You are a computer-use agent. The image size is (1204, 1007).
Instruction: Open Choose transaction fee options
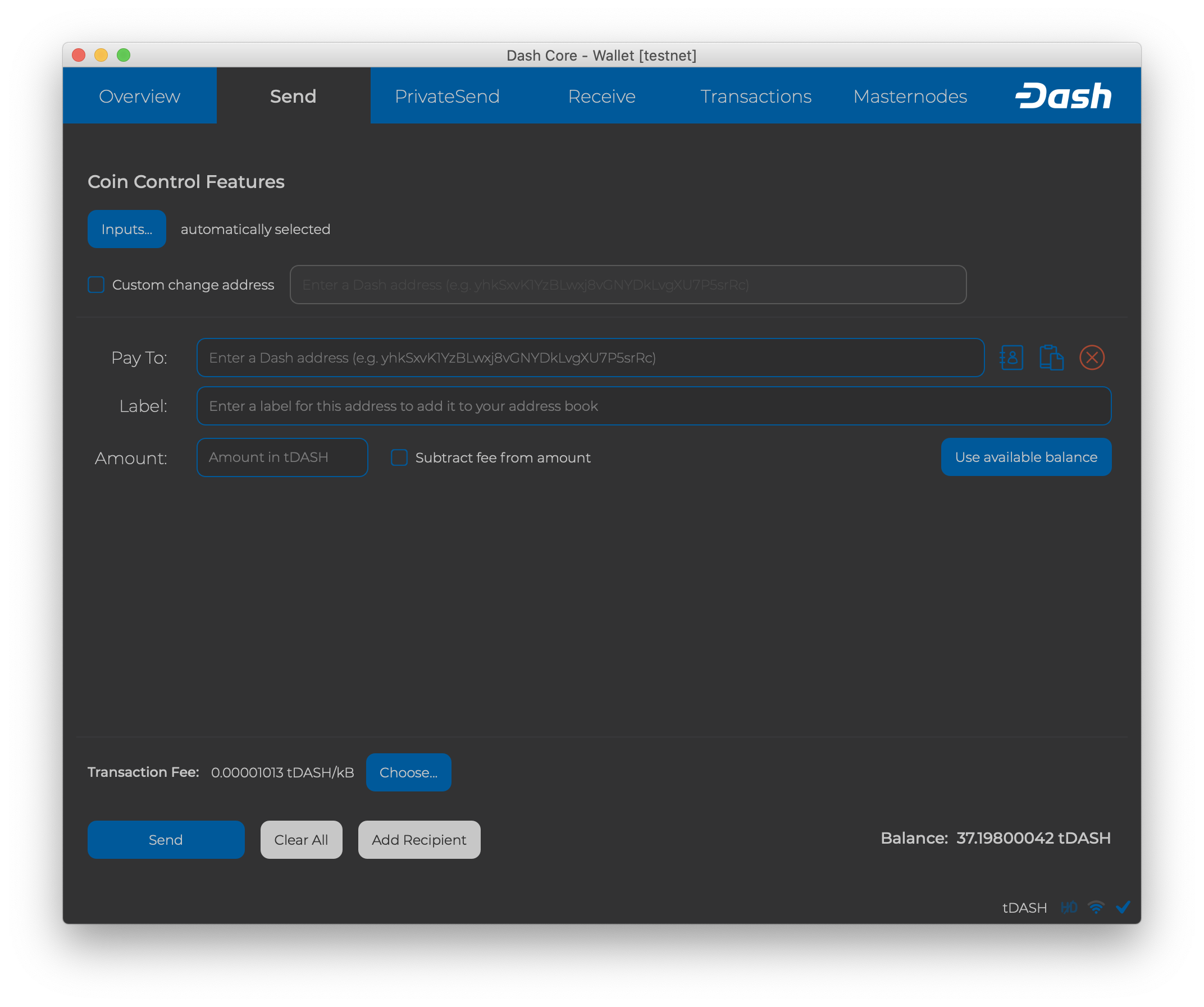408,772
